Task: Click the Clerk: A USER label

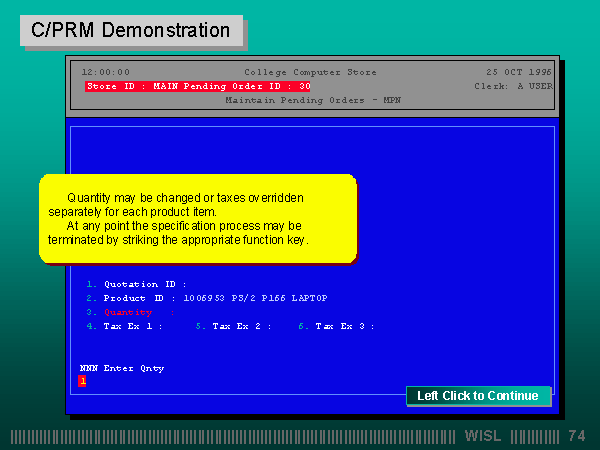Action: 513,87
